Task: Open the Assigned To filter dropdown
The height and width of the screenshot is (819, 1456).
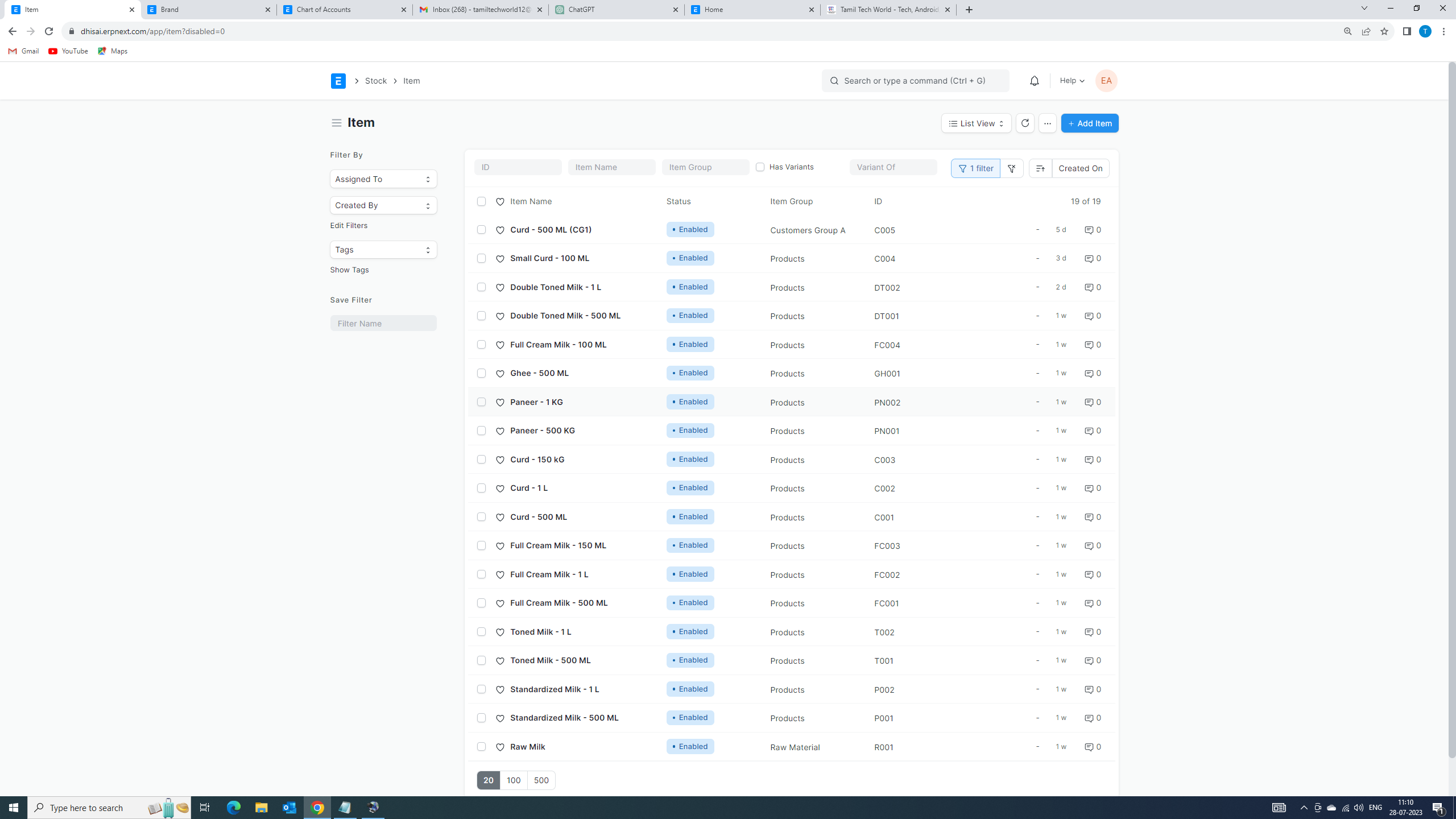Action: coord(383,179)
